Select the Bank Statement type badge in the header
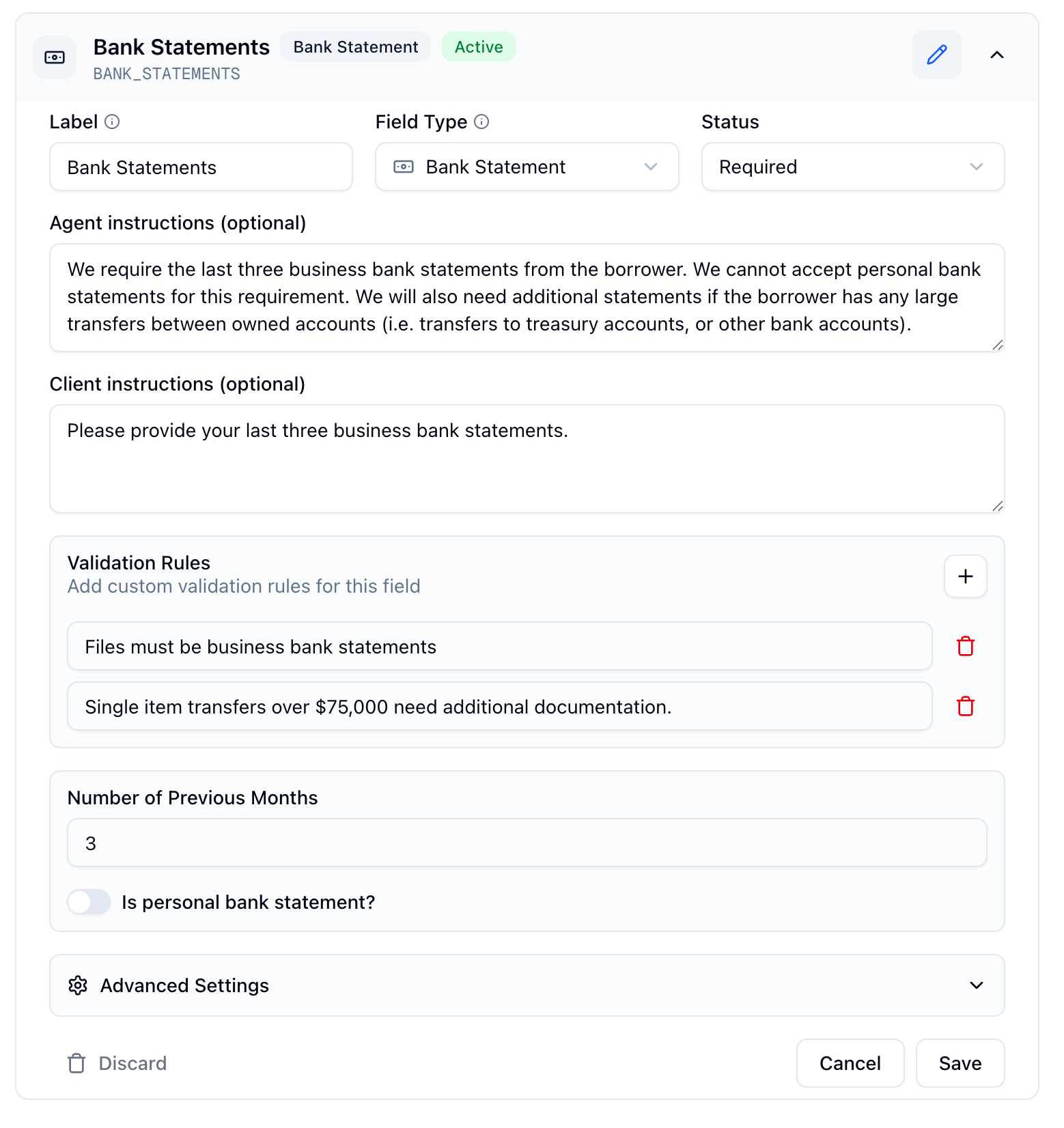The image size is (1064, 1128). point(355,46)
